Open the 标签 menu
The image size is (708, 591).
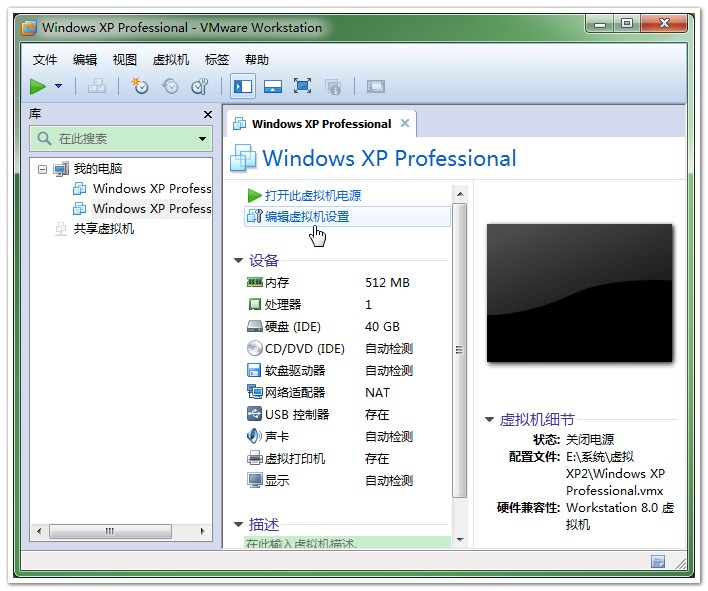[217, 60]
